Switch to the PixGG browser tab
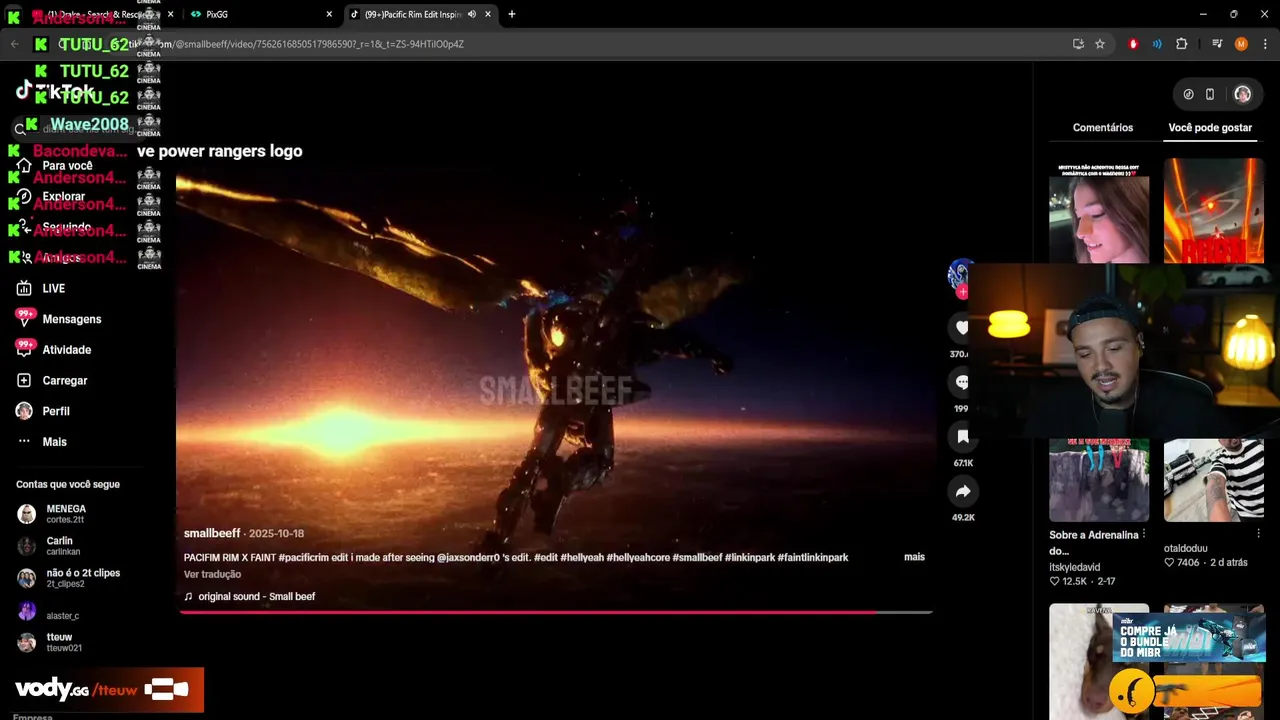This screenshot has width=1280, height=720. [x=260, y=14]
